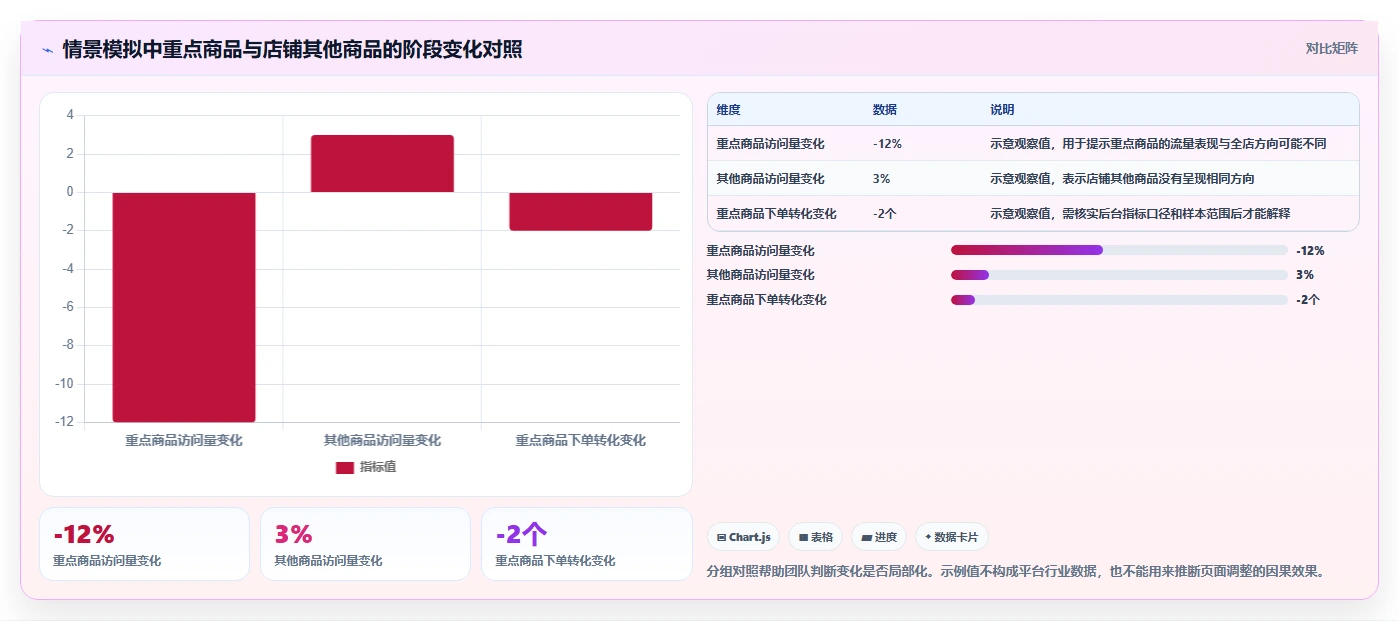The height and width of the screenshot is (621, 1399).
Task: Click the 对比矩阵 label in the header
Action: pyautogui.click(x=1332, y=48)
